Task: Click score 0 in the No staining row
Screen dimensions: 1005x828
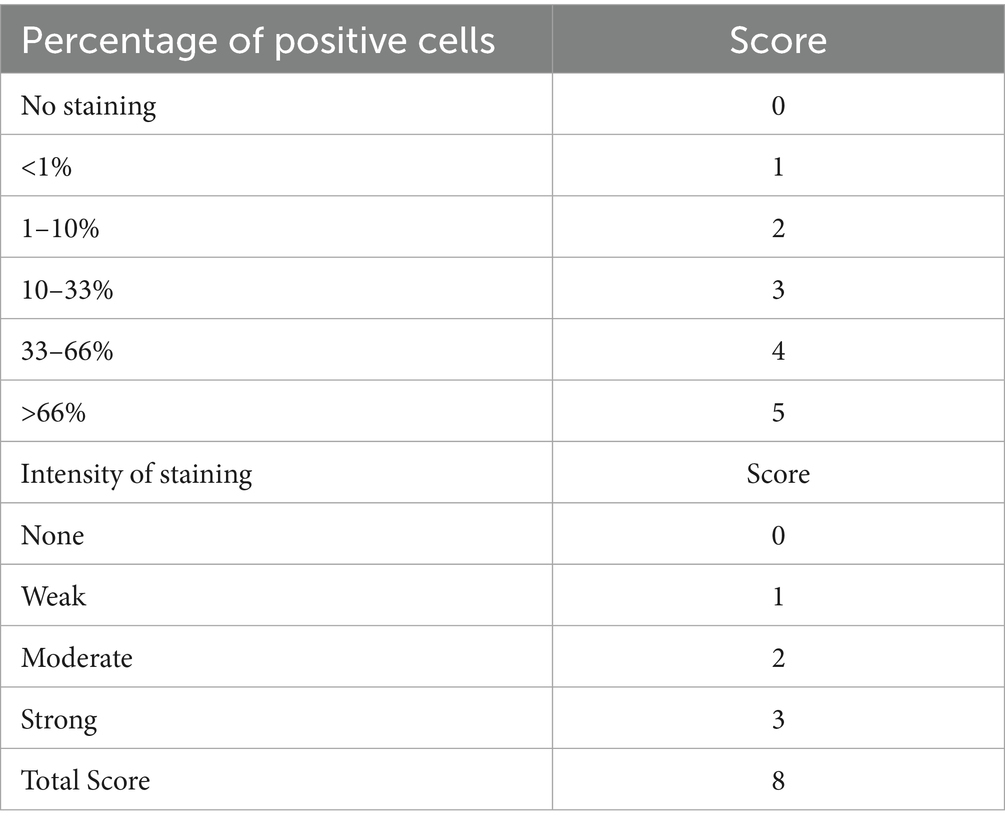Action: coord(778,105)
